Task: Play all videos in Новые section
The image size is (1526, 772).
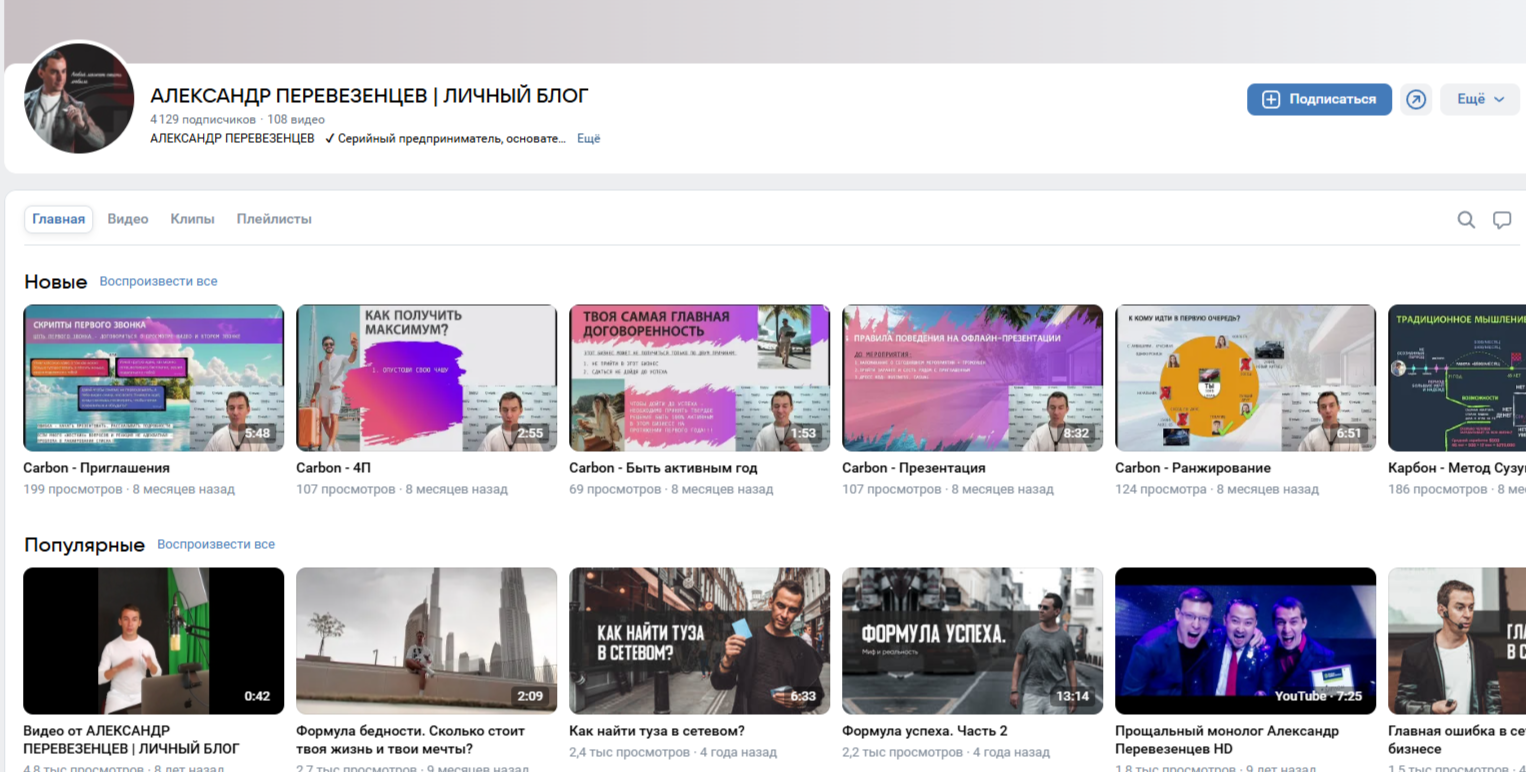Action: click(x=158, y=282)
